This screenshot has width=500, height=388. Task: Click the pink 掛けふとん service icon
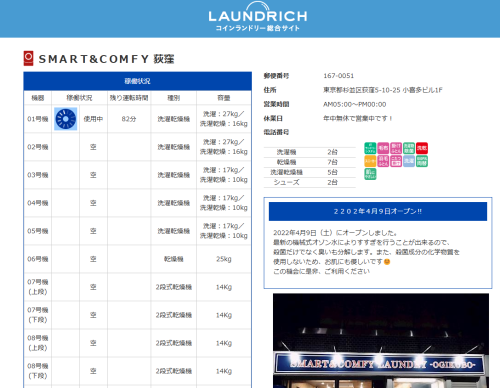(396, 148)
